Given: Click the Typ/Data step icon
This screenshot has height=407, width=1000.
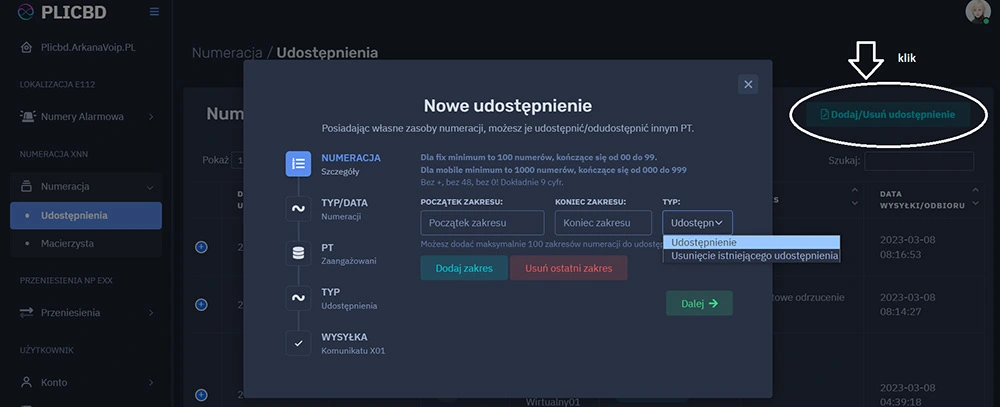Looking at the screenshot, I should (298, 208).
